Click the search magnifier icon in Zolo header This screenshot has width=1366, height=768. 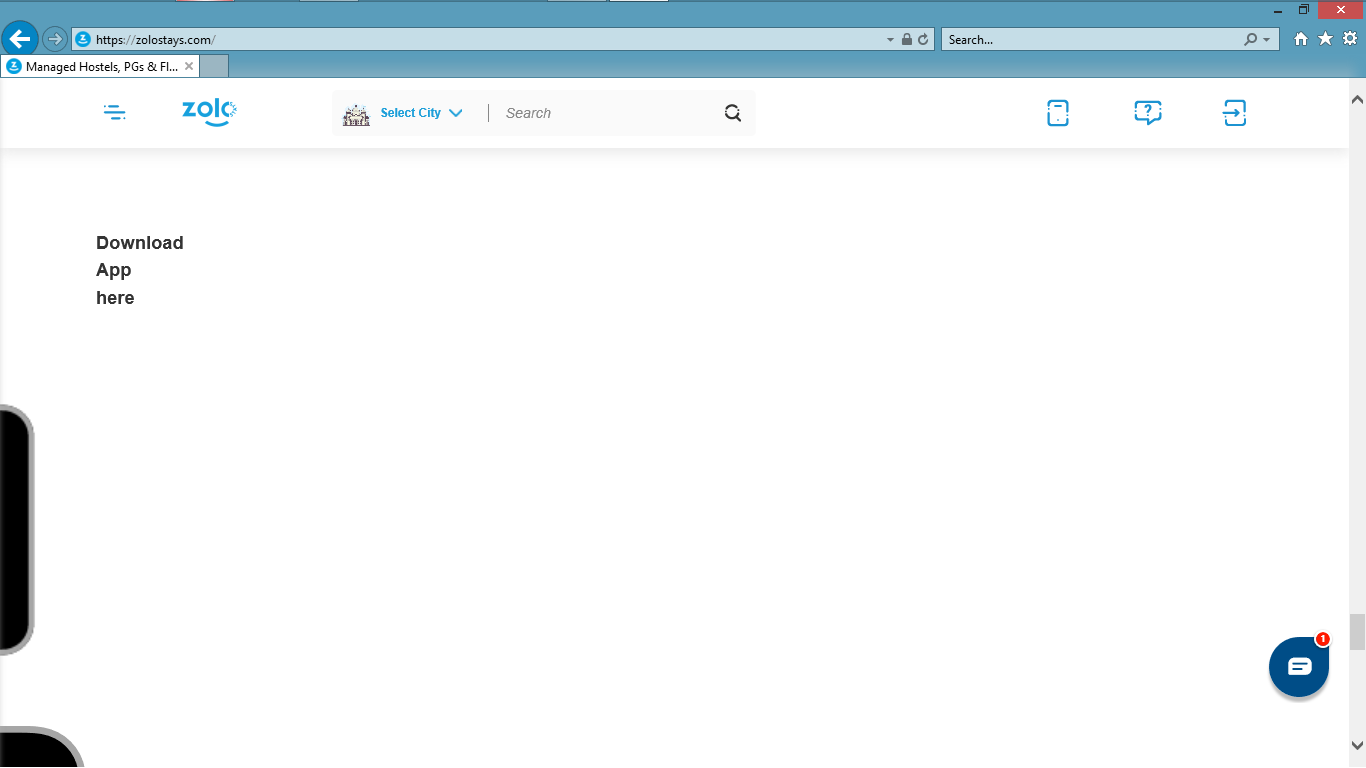click(x=733, y=113)
